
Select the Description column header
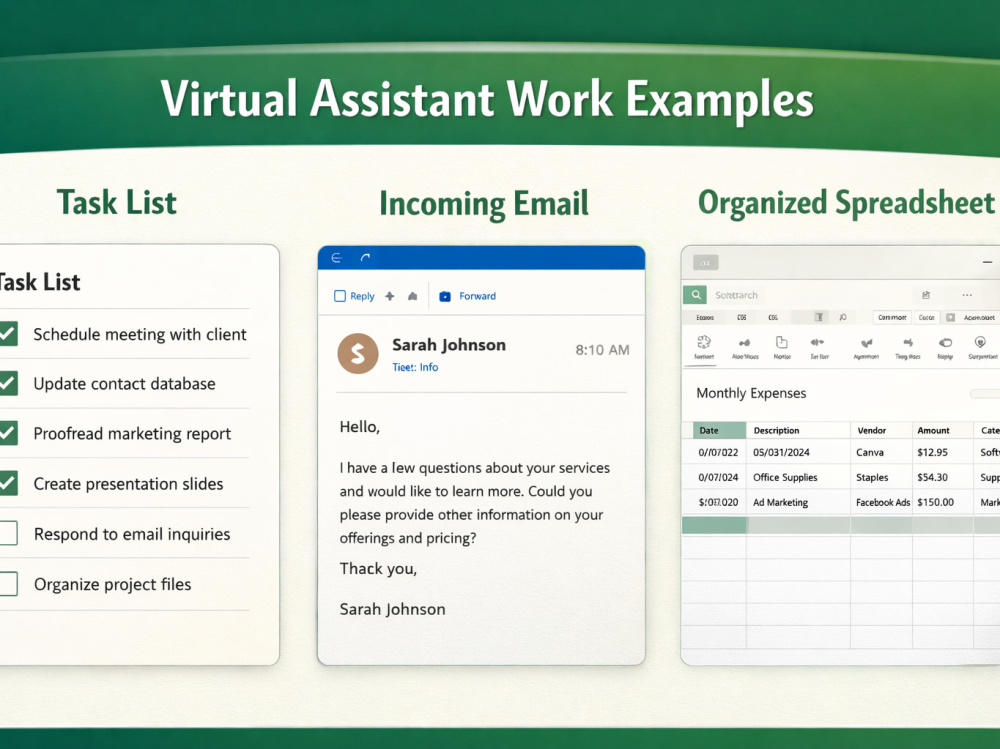pyautogui.click(x=798, y=430)
